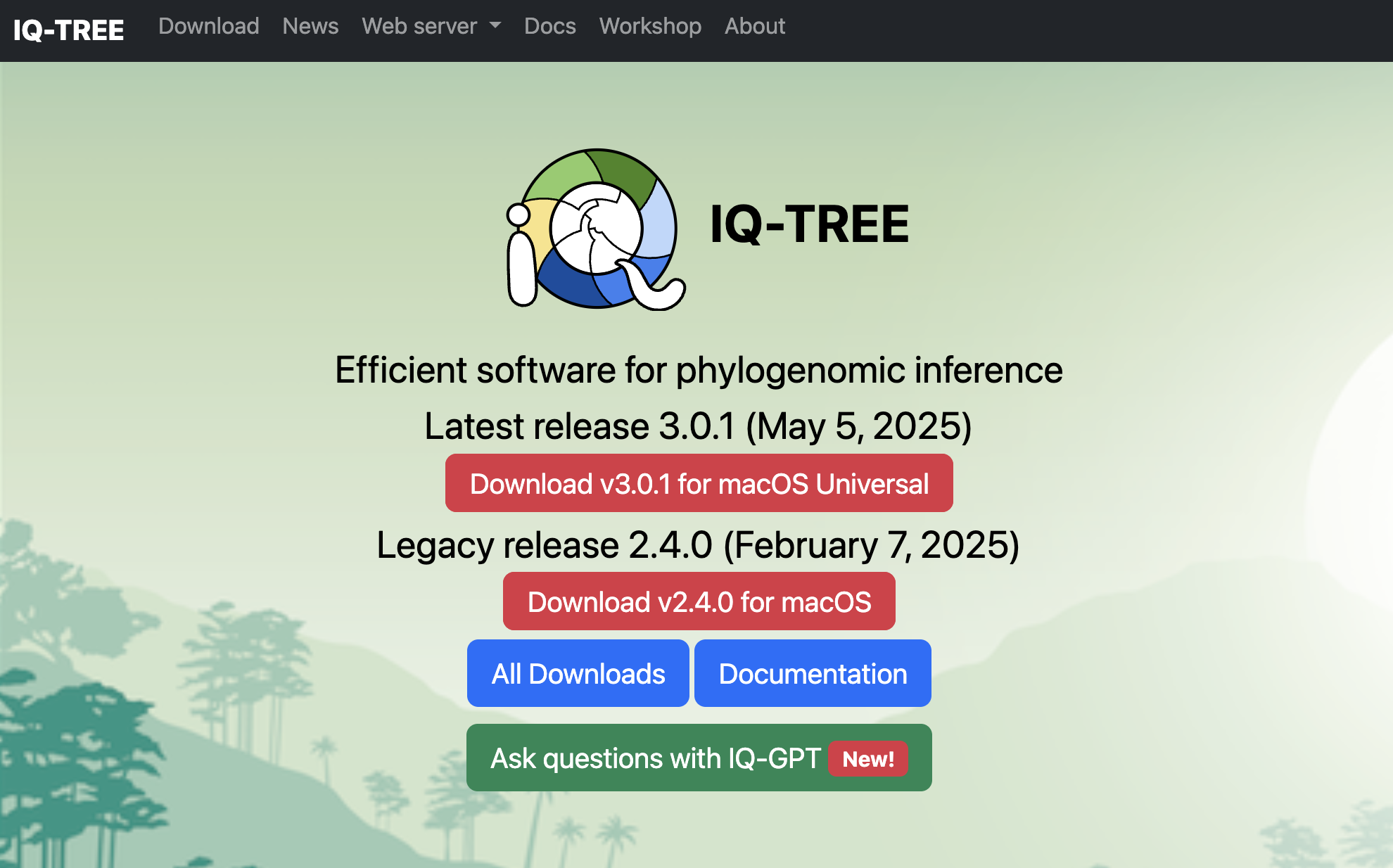Select the Workshop nav item
Screen dimensions: 1393x868
pos(649,26)
